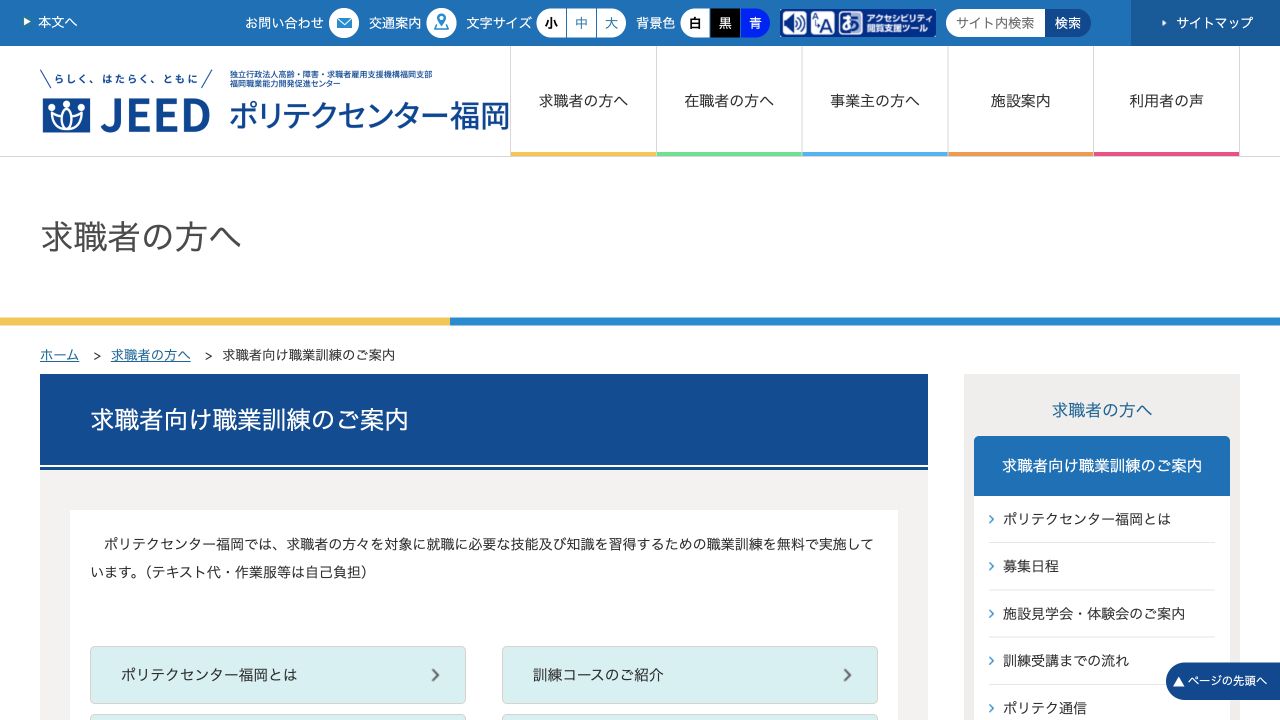Open the 求職者の方へ main menu tab

(583, 101)
